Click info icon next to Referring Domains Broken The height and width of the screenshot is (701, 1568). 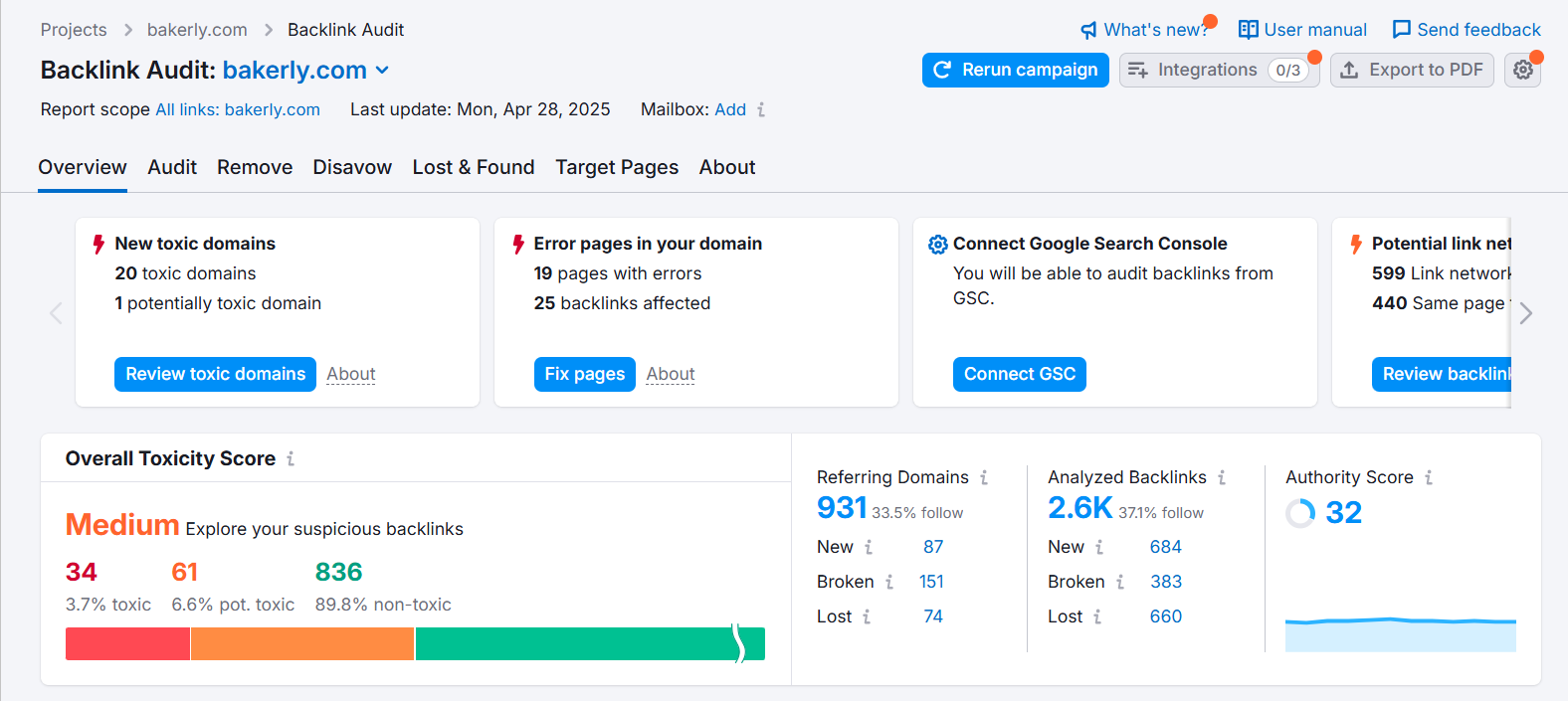point(889,582)
